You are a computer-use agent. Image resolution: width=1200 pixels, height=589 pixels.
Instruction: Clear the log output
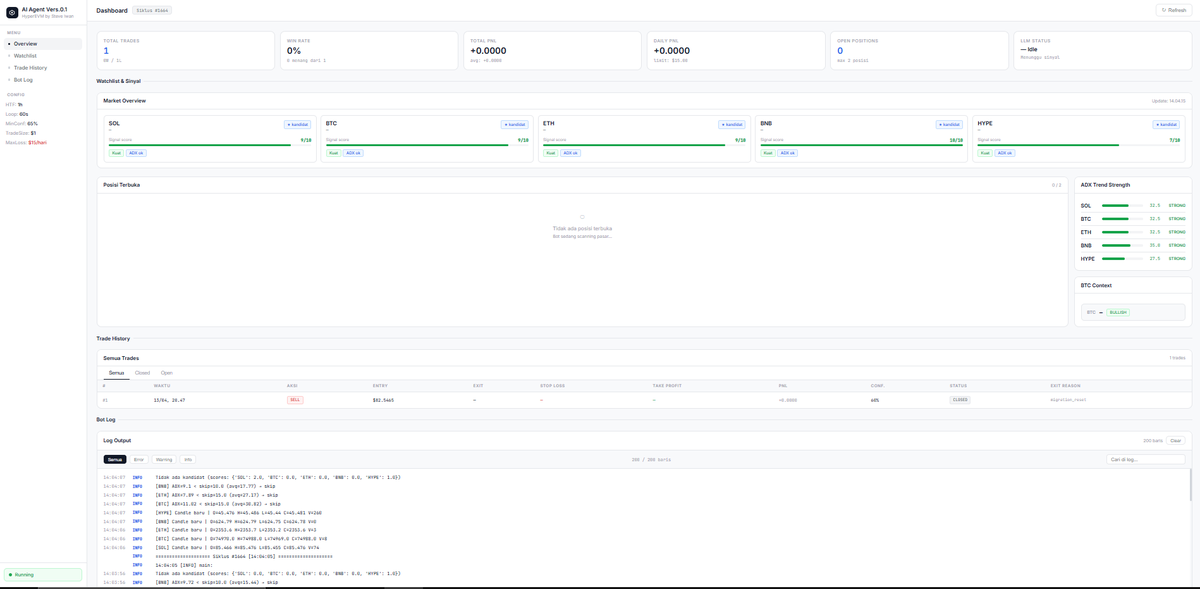1176,440
